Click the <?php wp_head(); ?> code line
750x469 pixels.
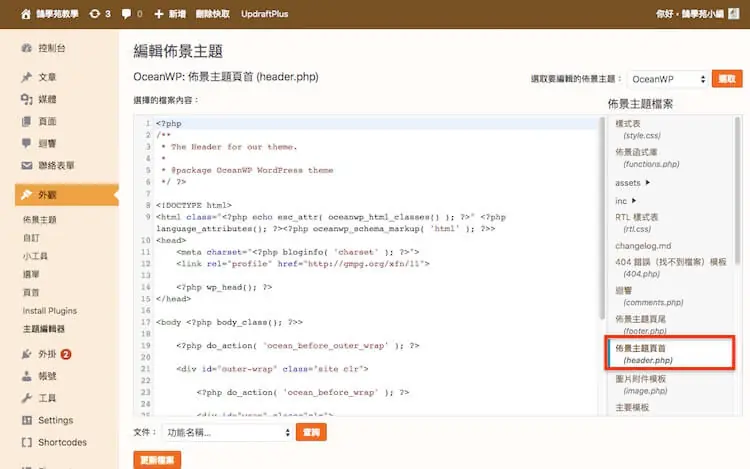[224, 287]
